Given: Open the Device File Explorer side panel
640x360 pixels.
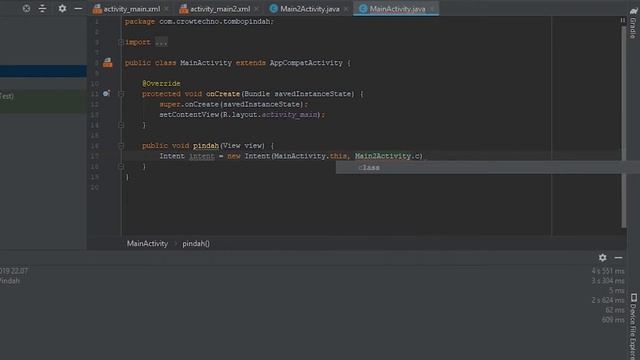Looking at the screenshot, I should (633, 327).
